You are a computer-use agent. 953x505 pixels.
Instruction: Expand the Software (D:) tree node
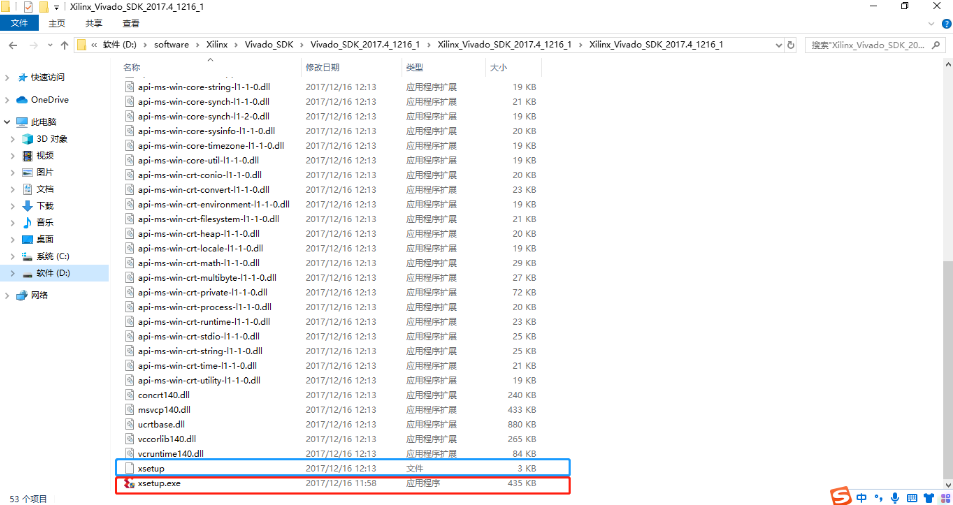coord(12,273)
